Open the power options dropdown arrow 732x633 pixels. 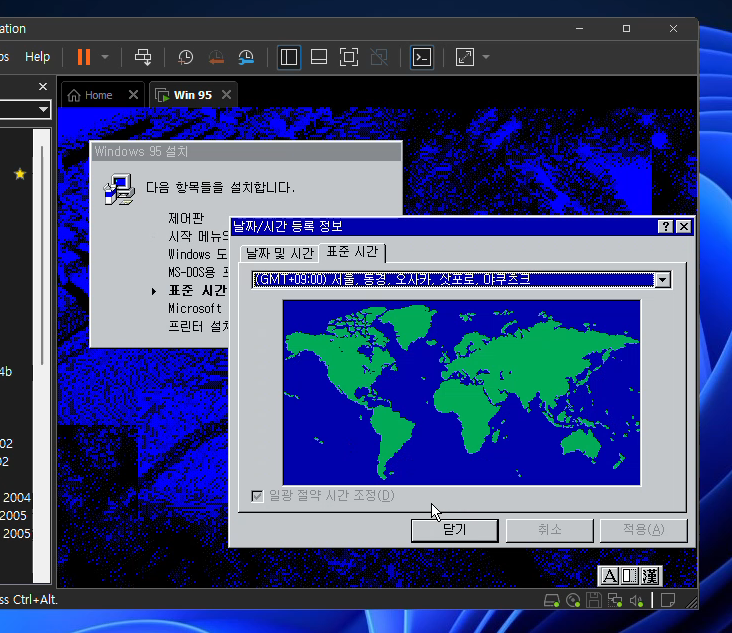(105, 57)
